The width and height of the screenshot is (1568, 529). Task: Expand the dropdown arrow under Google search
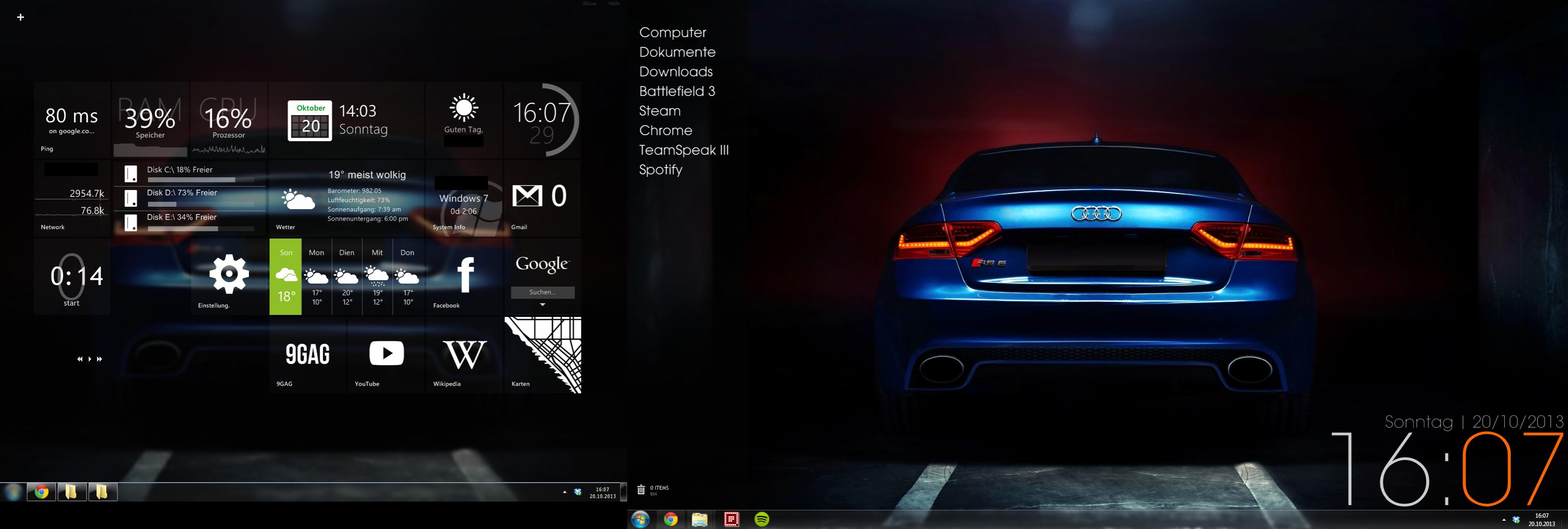pyautogui.click(x=542, y=305)
